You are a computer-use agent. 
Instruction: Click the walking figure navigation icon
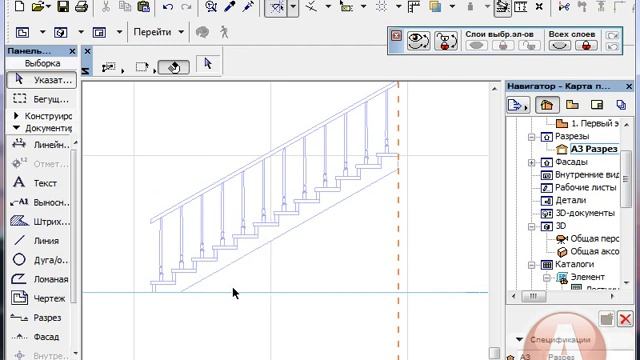point(224,32)
